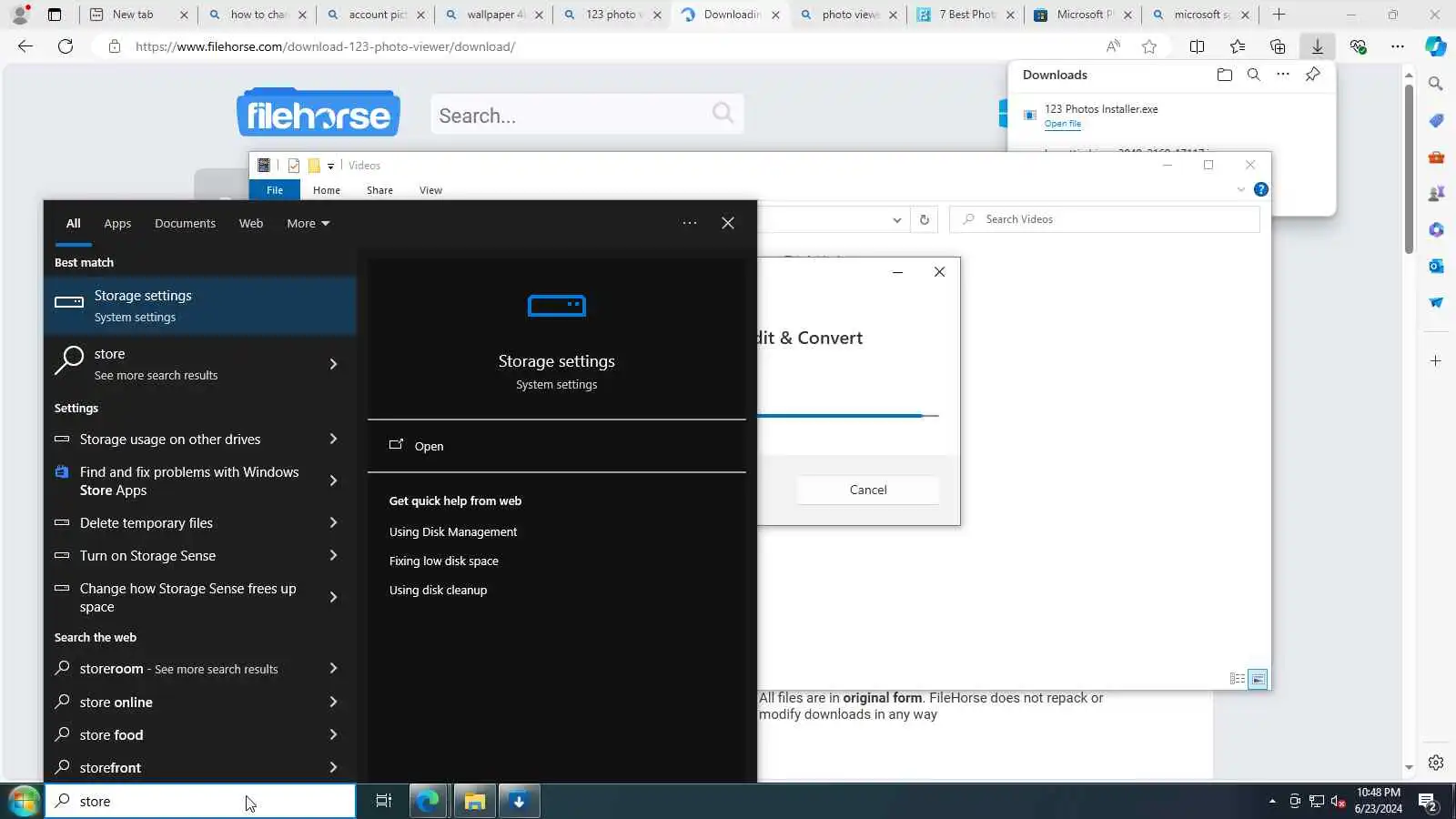
Task: Expand 'Delete temporary files' result arrow
Action: point(333,522)
